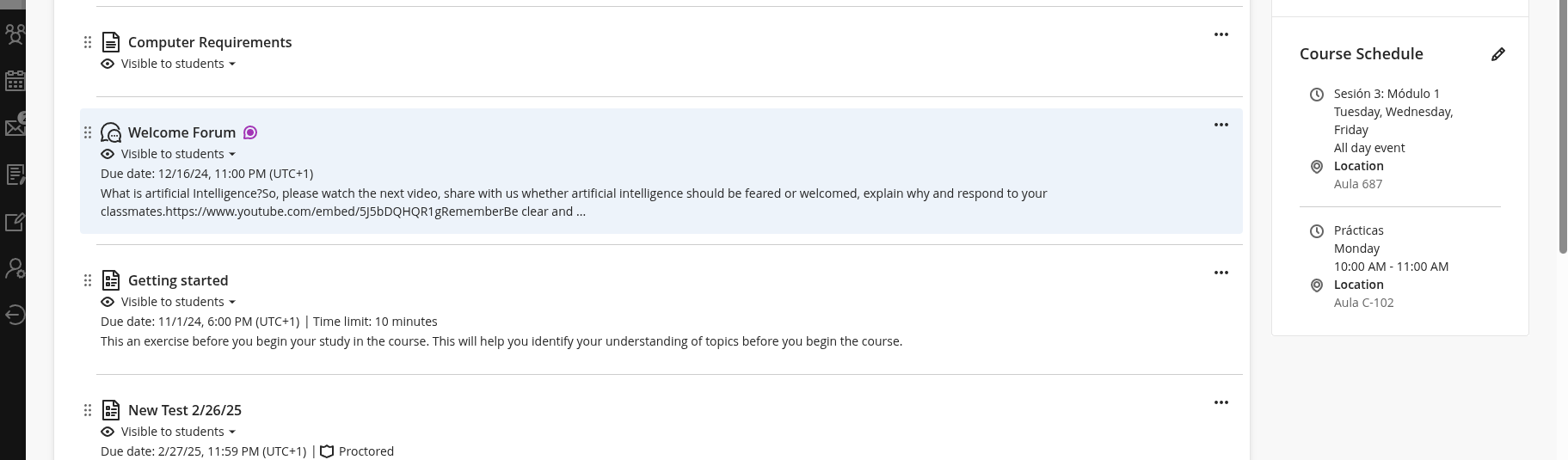
Task: Click the Computer Requirements document icon
Action: pyautogui.click(x=111, y=42)
